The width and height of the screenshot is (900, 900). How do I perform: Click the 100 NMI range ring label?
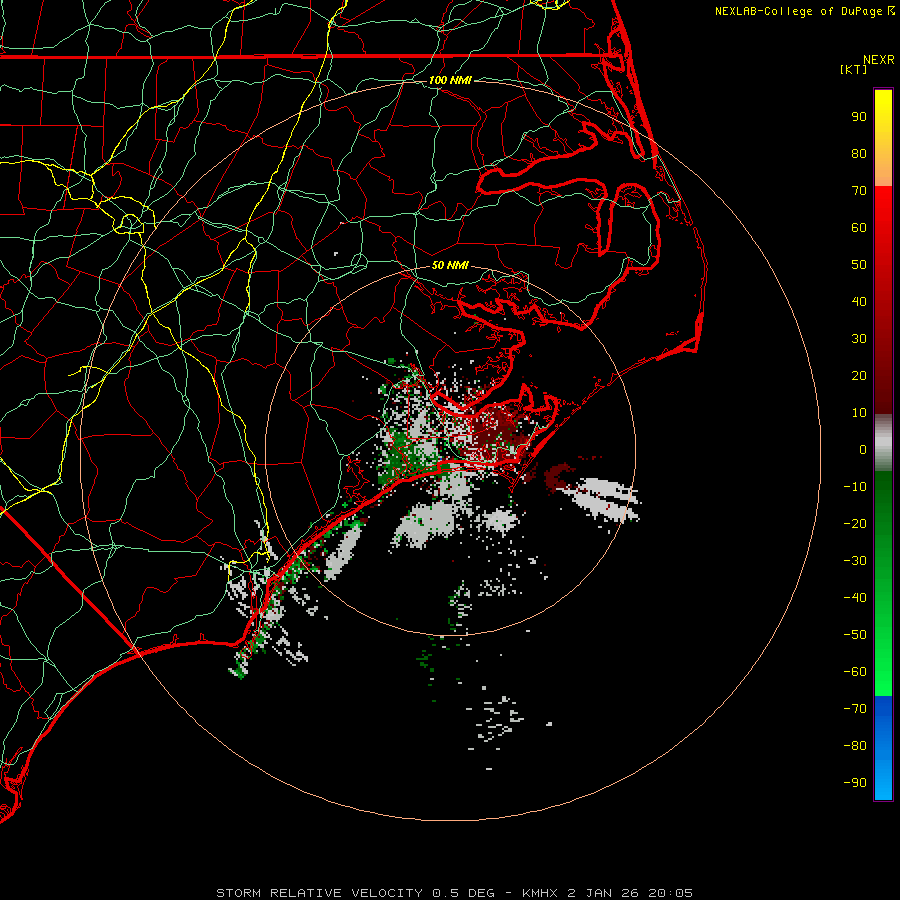[450, 80]
